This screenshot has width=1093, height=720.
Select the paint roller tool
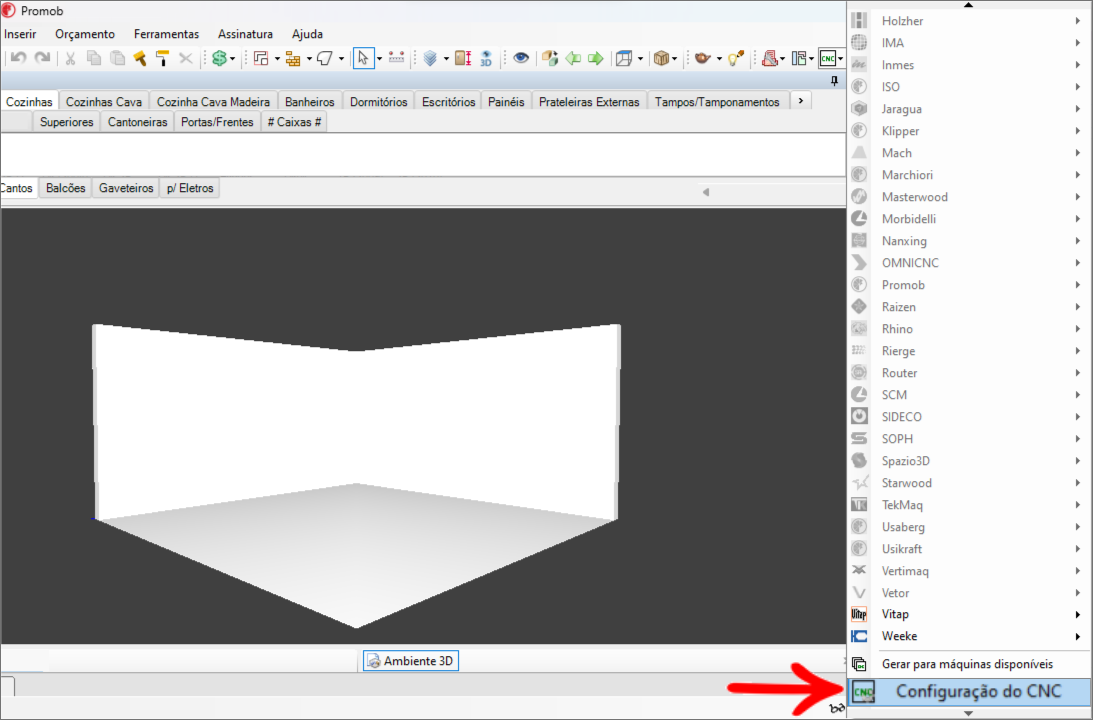click(162, 59)
